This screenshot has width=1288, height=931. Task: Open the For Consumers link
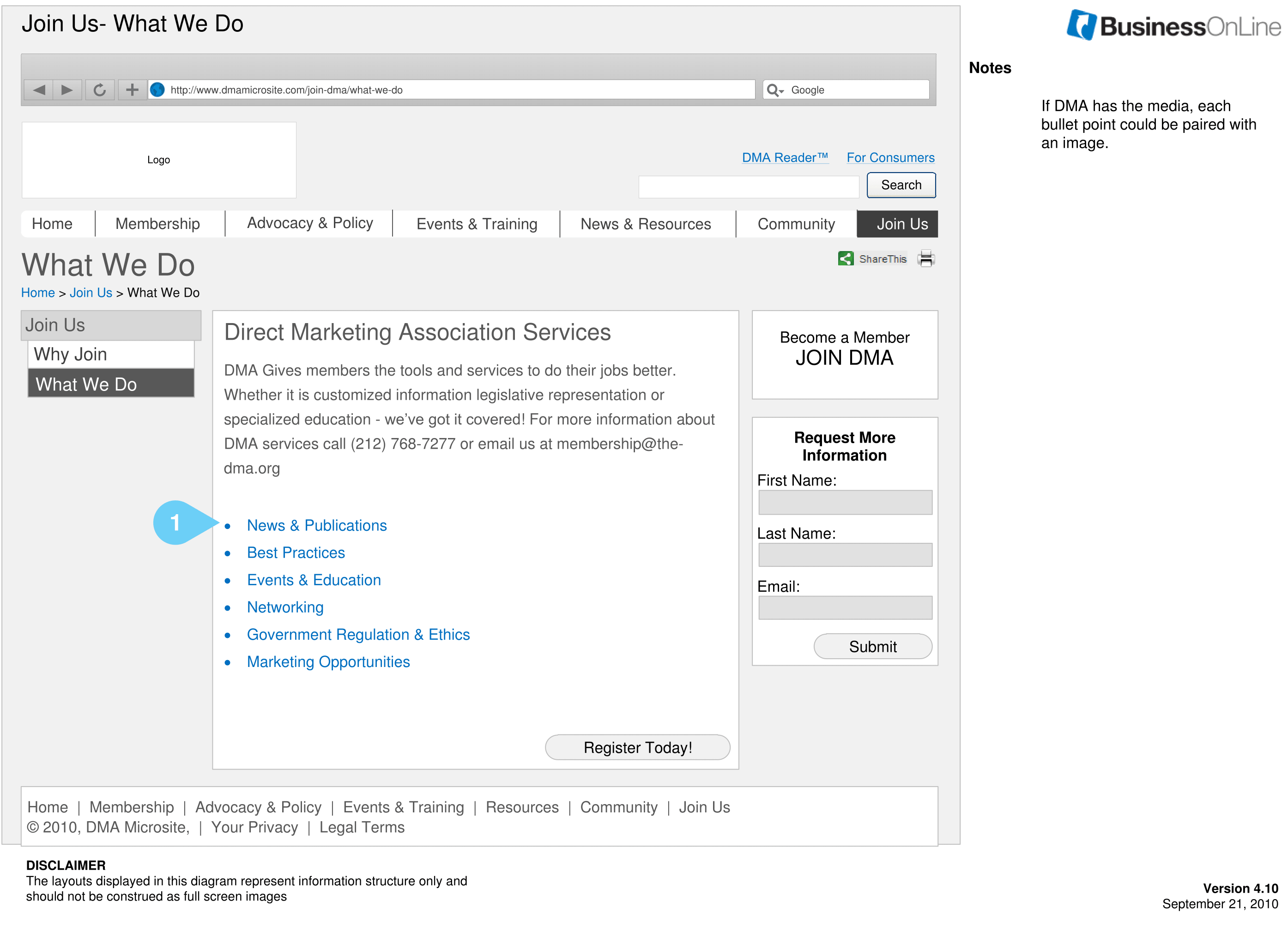click(890, 158)
